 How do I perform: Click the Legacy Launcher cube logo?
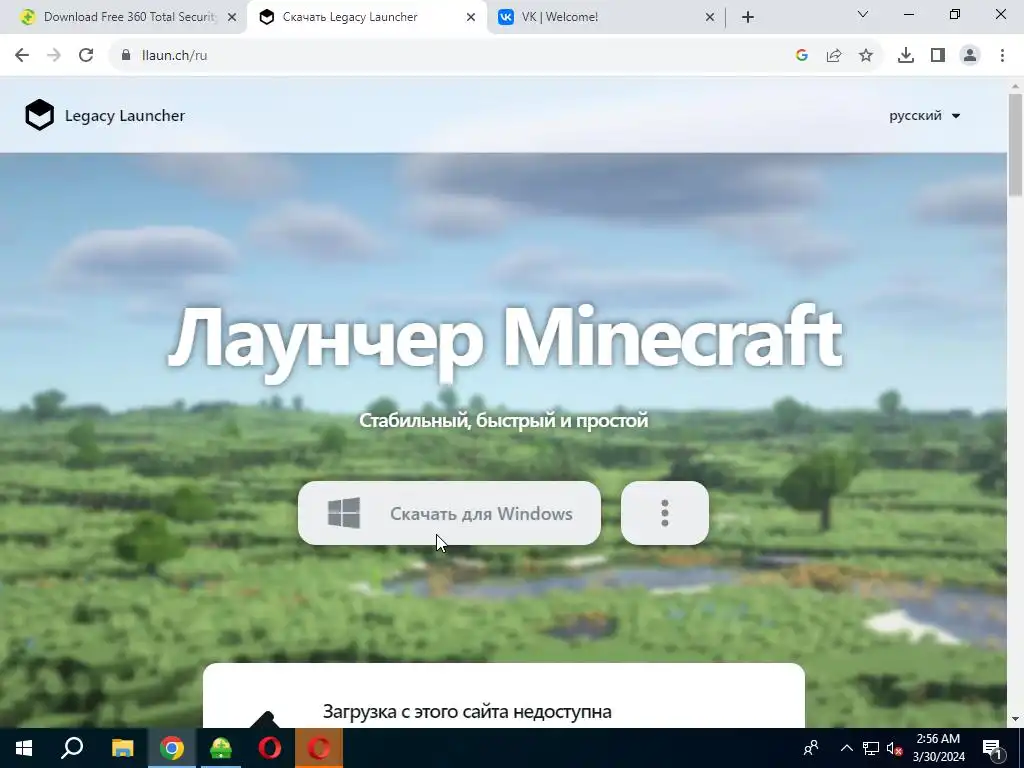tap(39, 115)
